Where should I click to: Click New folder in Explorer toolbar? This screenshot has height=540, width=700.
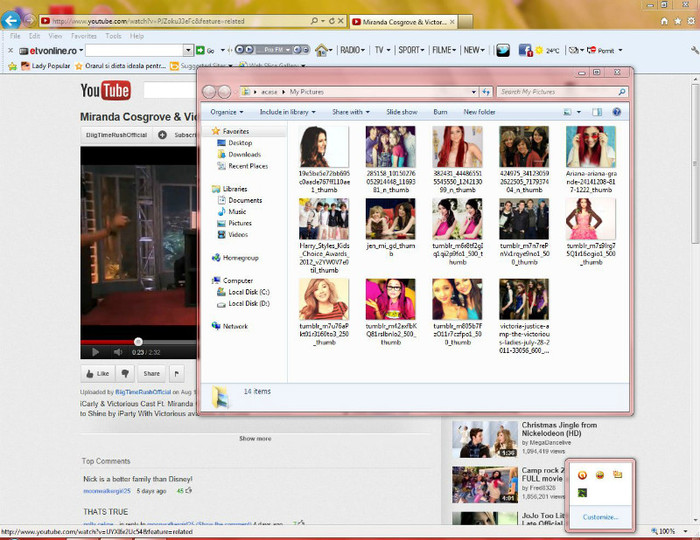point(479,112)
